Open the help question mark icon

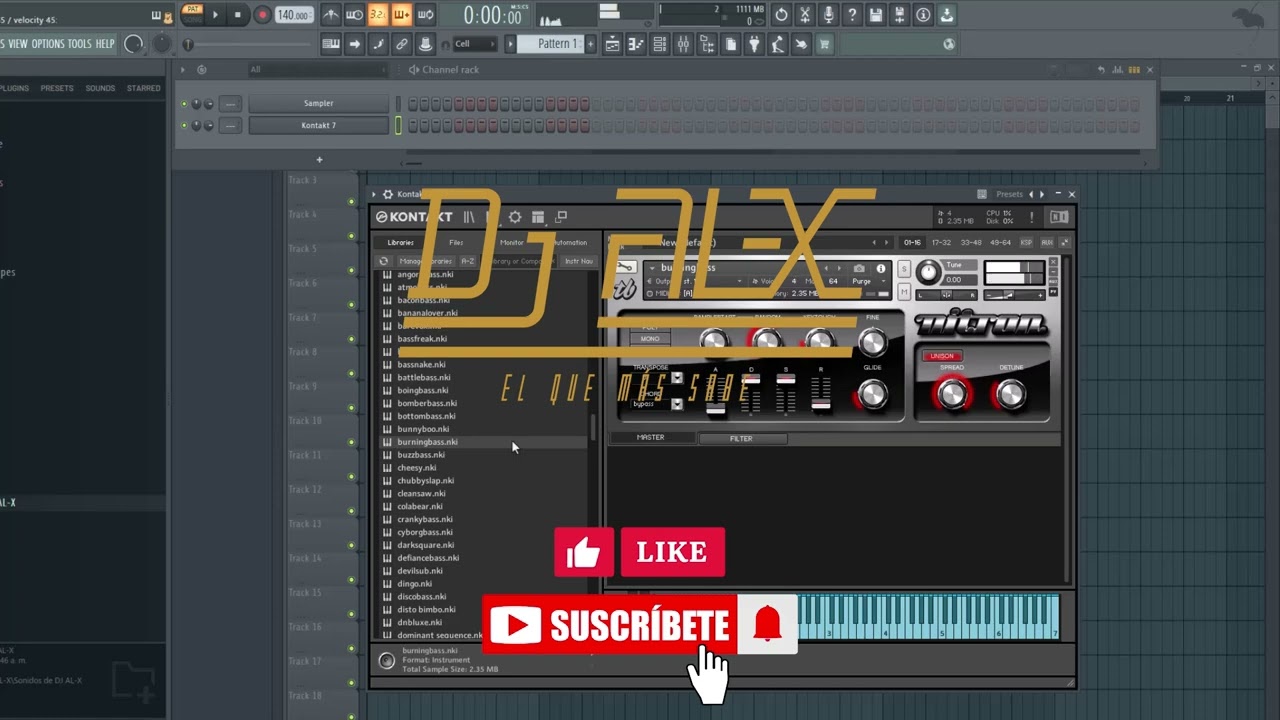tap(852, 14)
